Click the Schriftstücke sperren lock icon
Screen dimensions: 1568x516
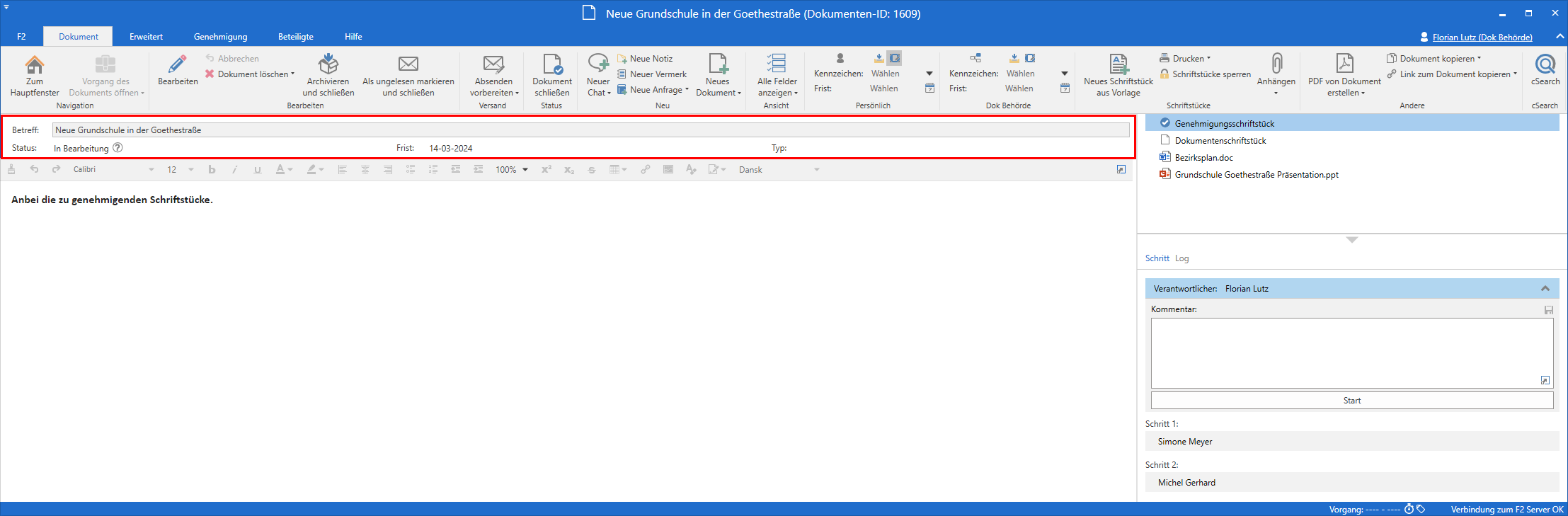[1164, 74]
